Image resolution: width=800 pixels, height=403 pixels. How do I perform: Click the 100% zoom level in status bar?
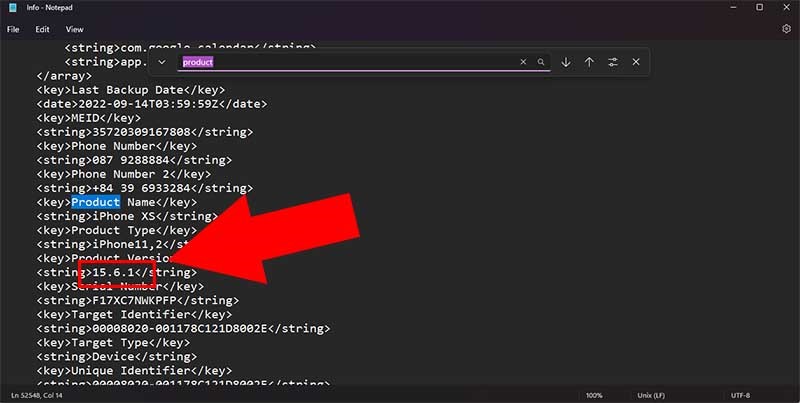tap(594, 395)
